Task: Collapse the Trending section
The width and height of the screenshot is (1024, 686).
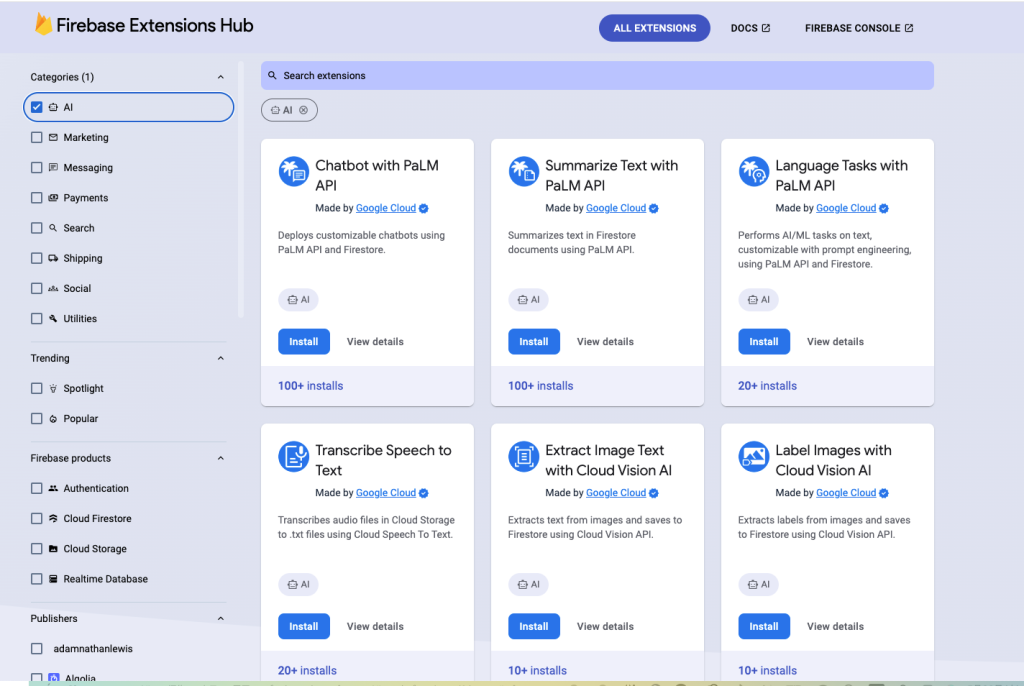Action: 221,358
